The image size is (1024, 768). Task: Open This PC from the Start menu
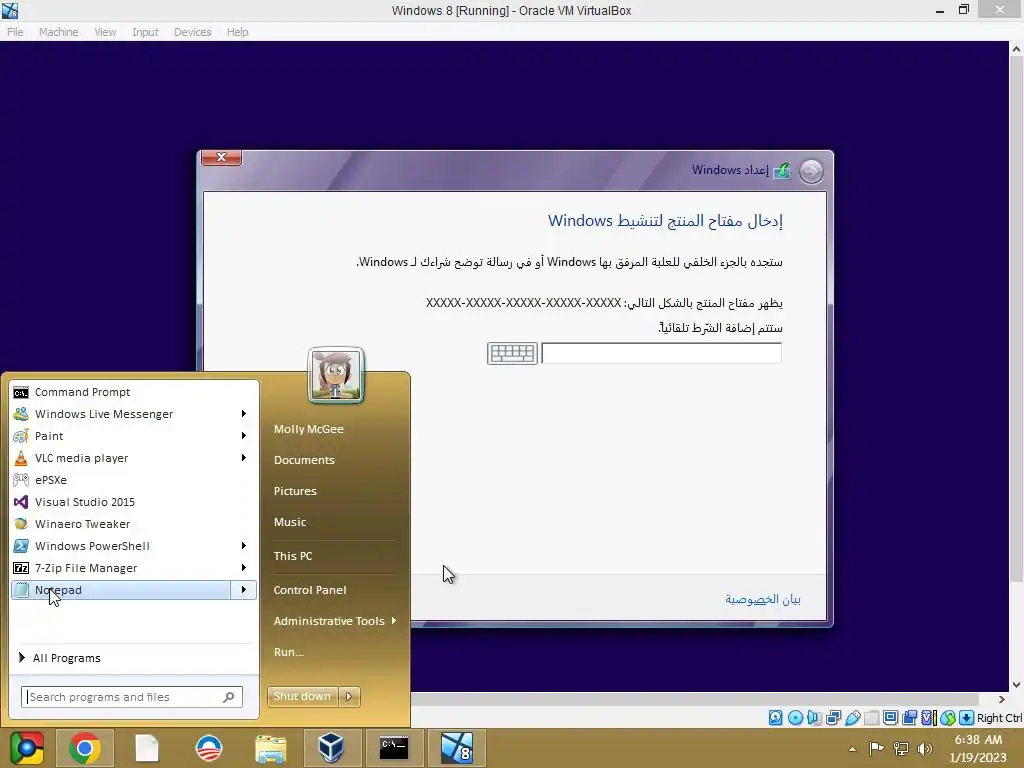tap(293, 556)
